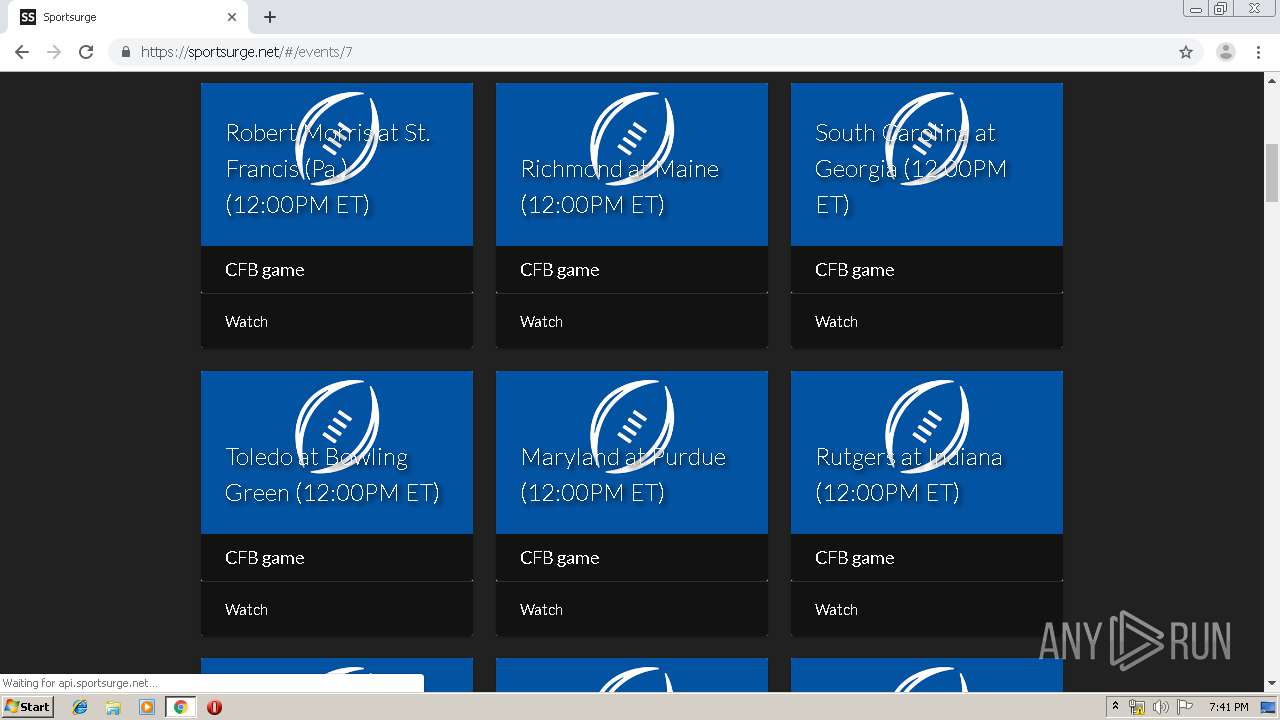
Task: Open a new tab with plus button
Action: point(270,17)
